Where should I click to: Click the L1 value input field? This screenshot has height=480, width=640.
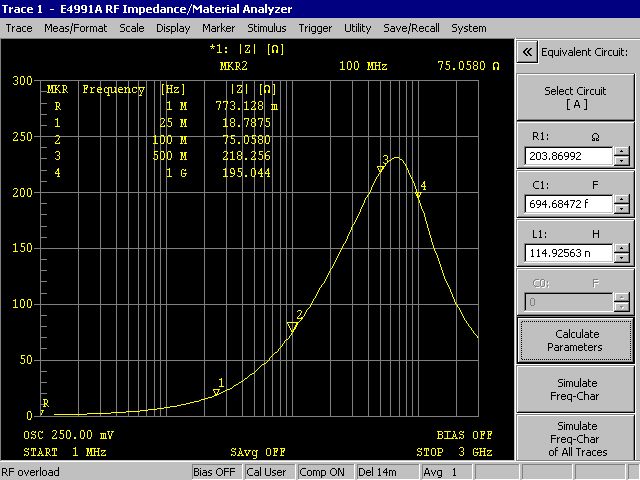pos(569,253)
